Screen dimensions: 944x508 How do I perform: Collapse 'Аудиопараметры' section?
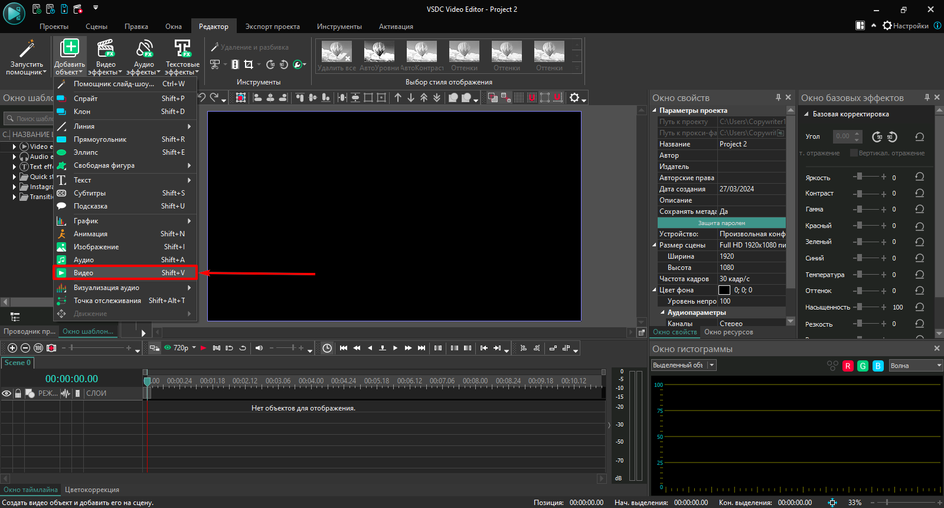[663, 312]
